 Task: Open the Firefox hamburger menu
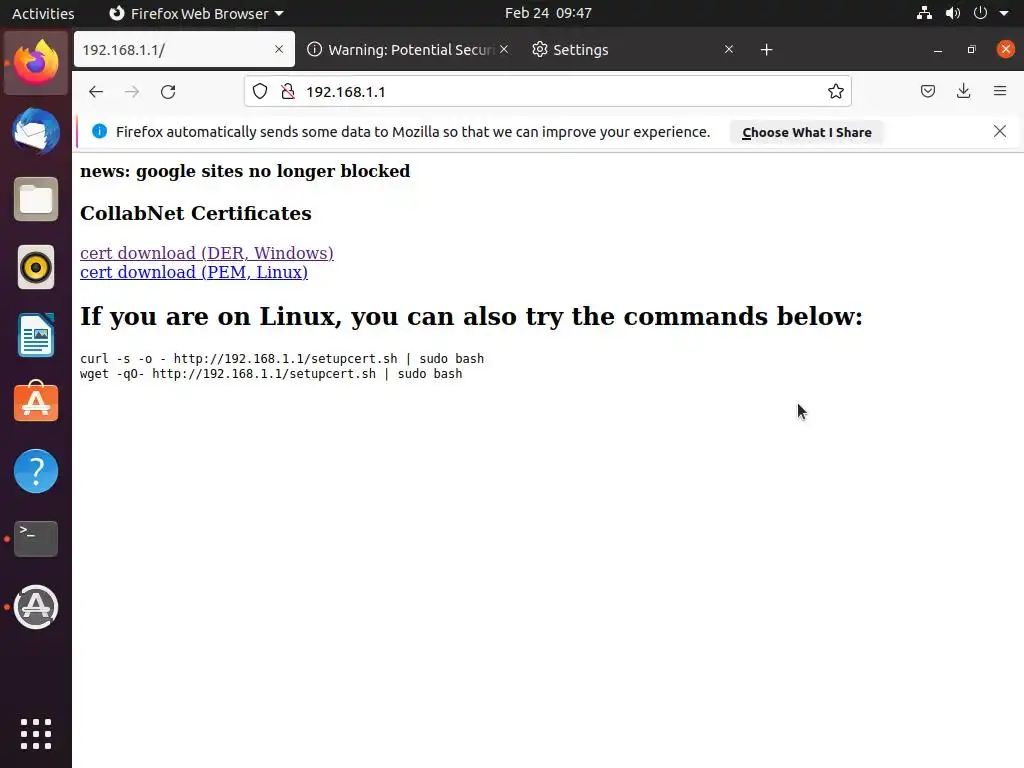pyautogui.click(x=999, y=91)
